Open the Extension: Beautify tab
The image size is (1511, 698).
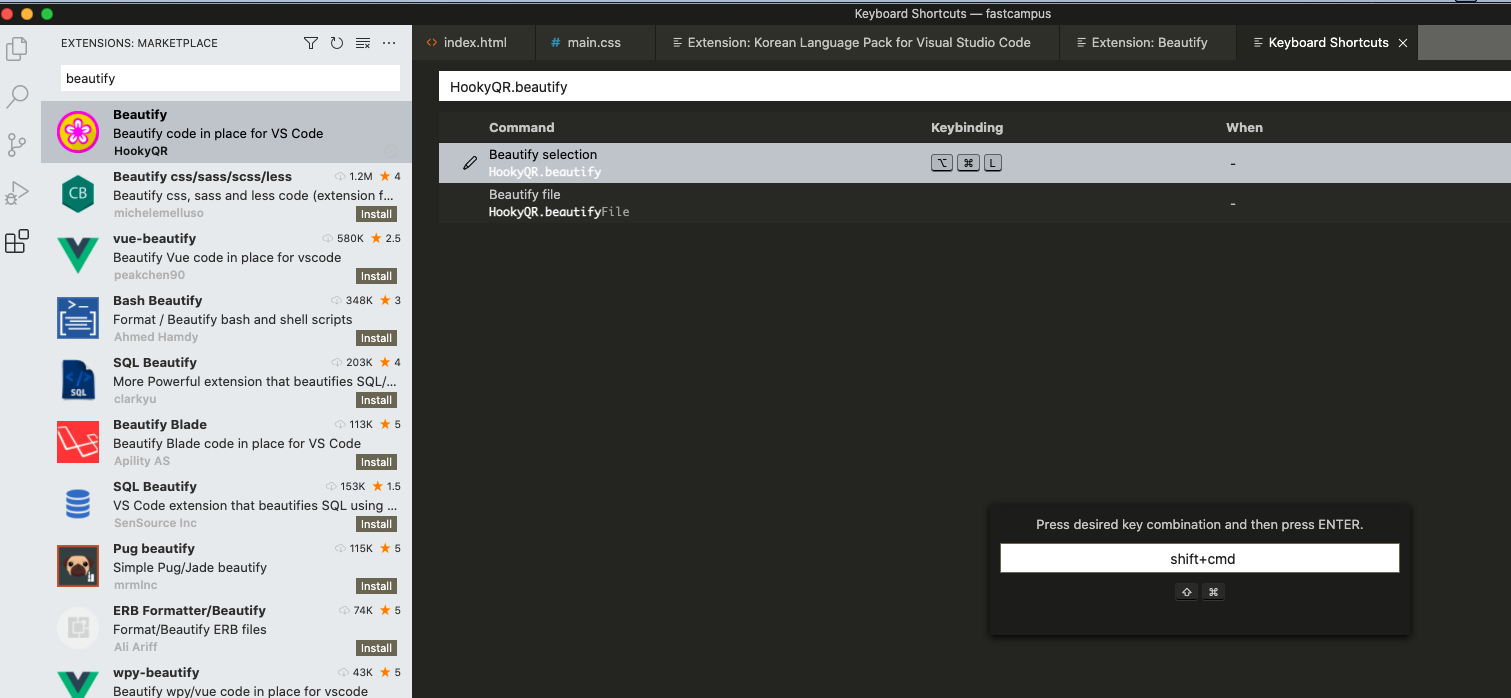[1149, 43]
